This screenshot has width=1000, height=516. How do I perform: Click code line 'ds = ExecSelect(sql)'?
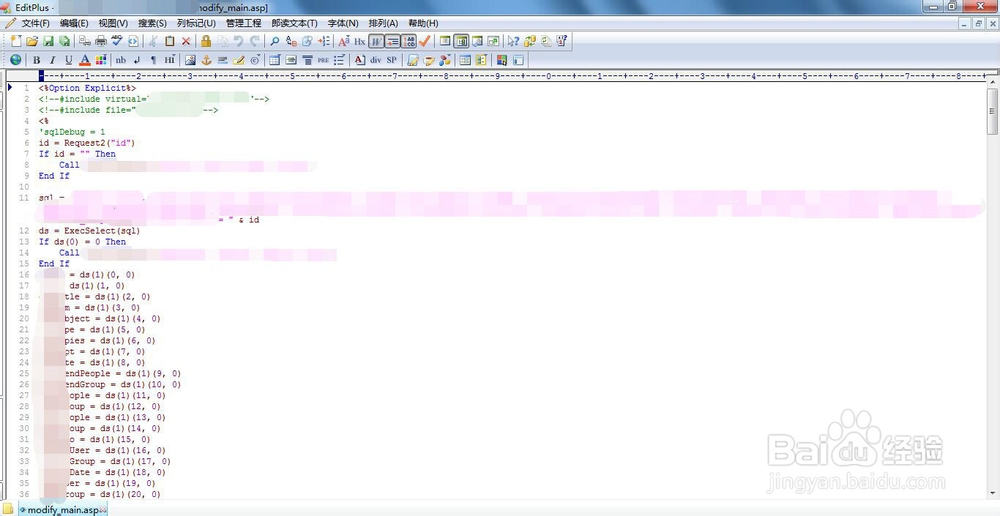click(x=89, y=230)
